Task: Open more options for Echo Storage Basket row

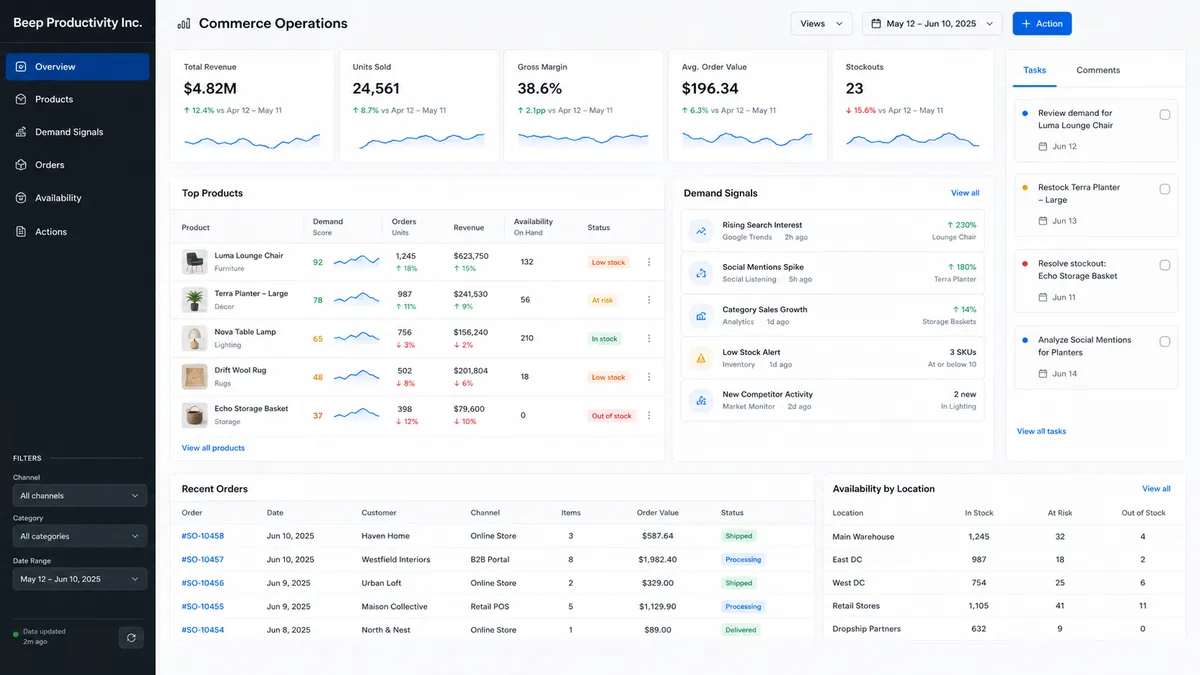Action: tap(649, 415)
